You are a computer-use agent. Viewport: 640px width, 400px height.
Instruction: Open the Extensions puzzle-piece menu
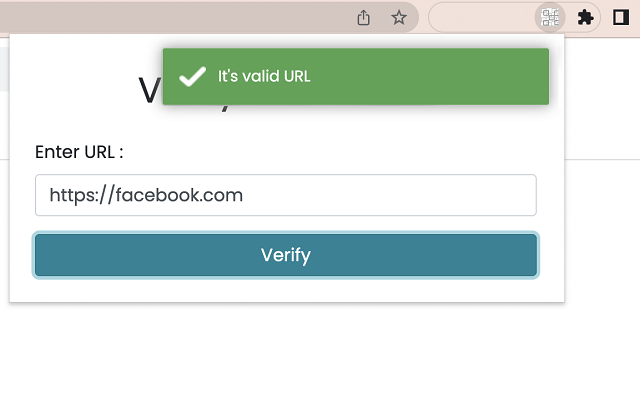coord(586,17)
